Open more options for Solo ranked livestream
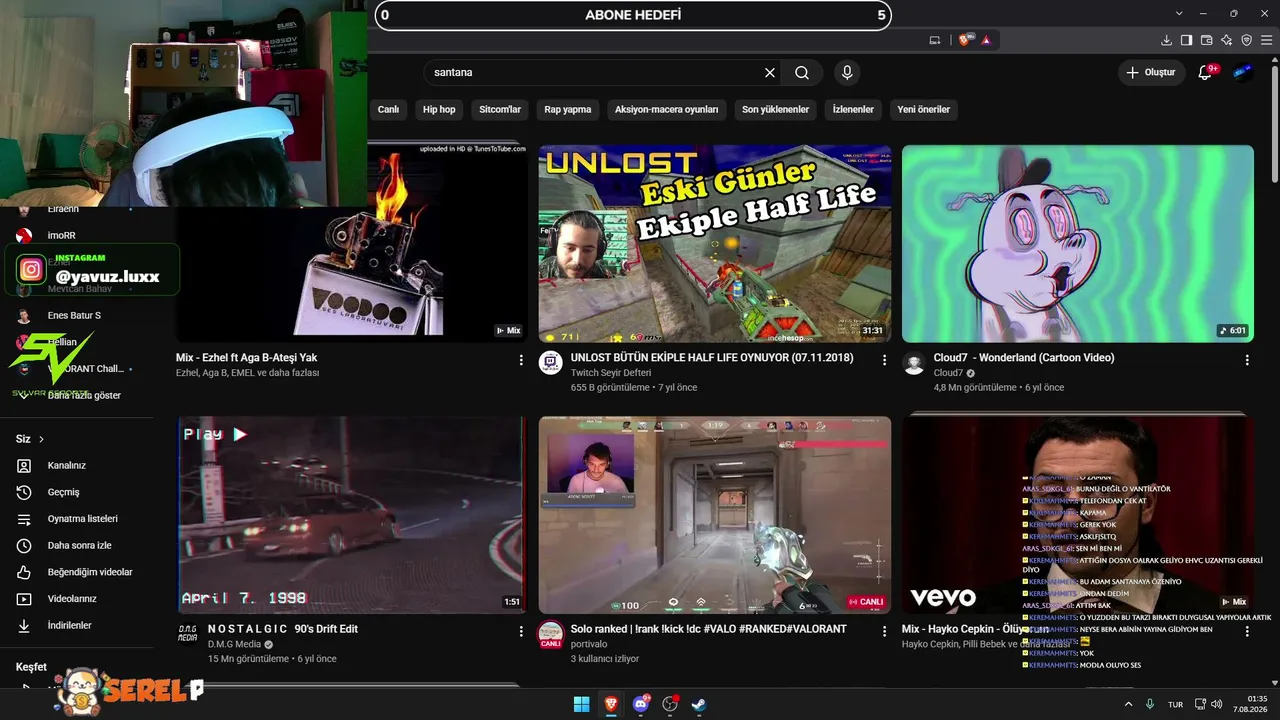The width and height of the screenshot is (1280, 720). pyautogui.click(x=884, y=631)
